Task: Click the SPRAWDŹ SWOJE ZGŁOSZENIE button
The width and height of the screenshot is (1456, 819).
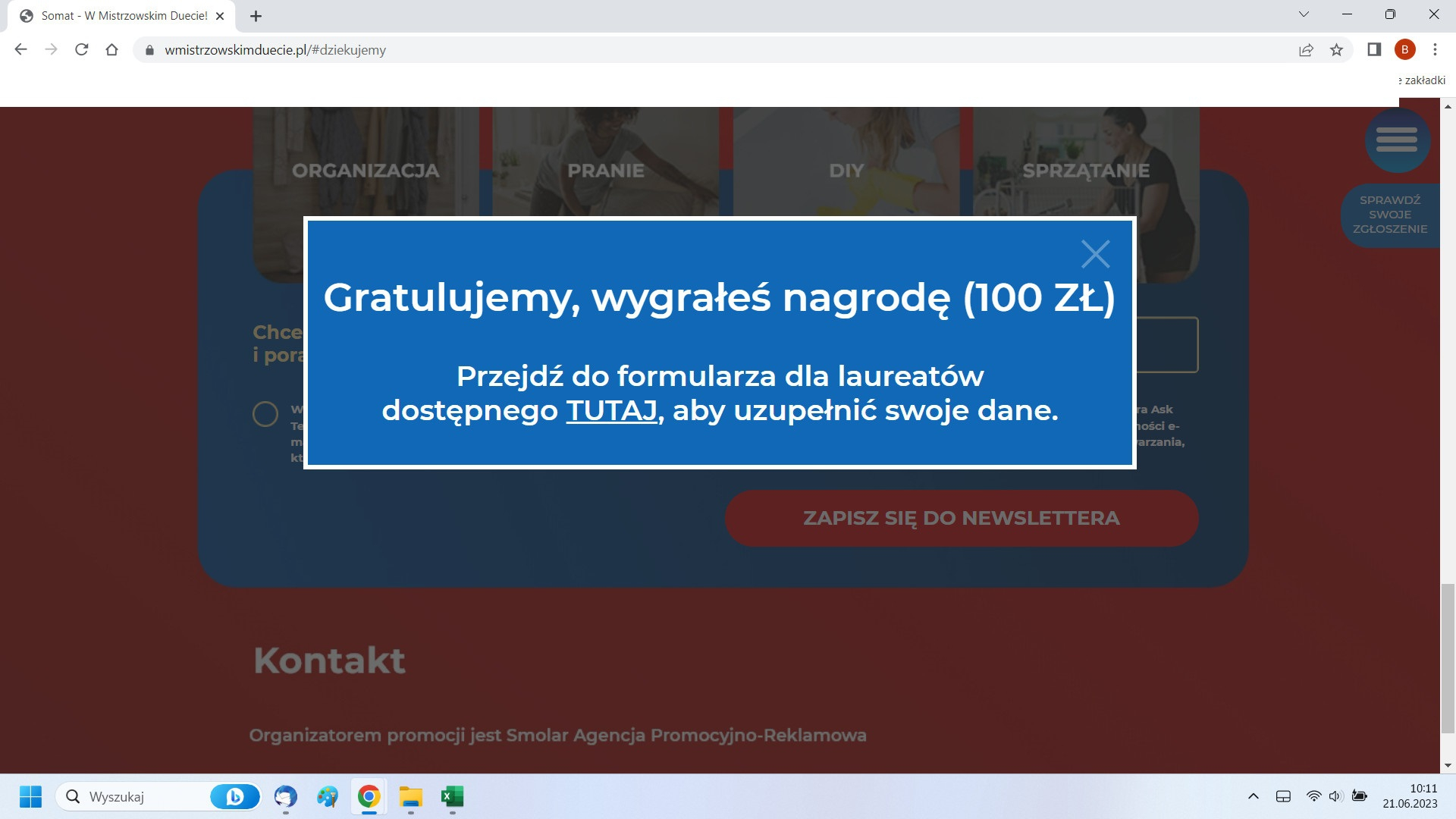Action: pos(1389,215)
